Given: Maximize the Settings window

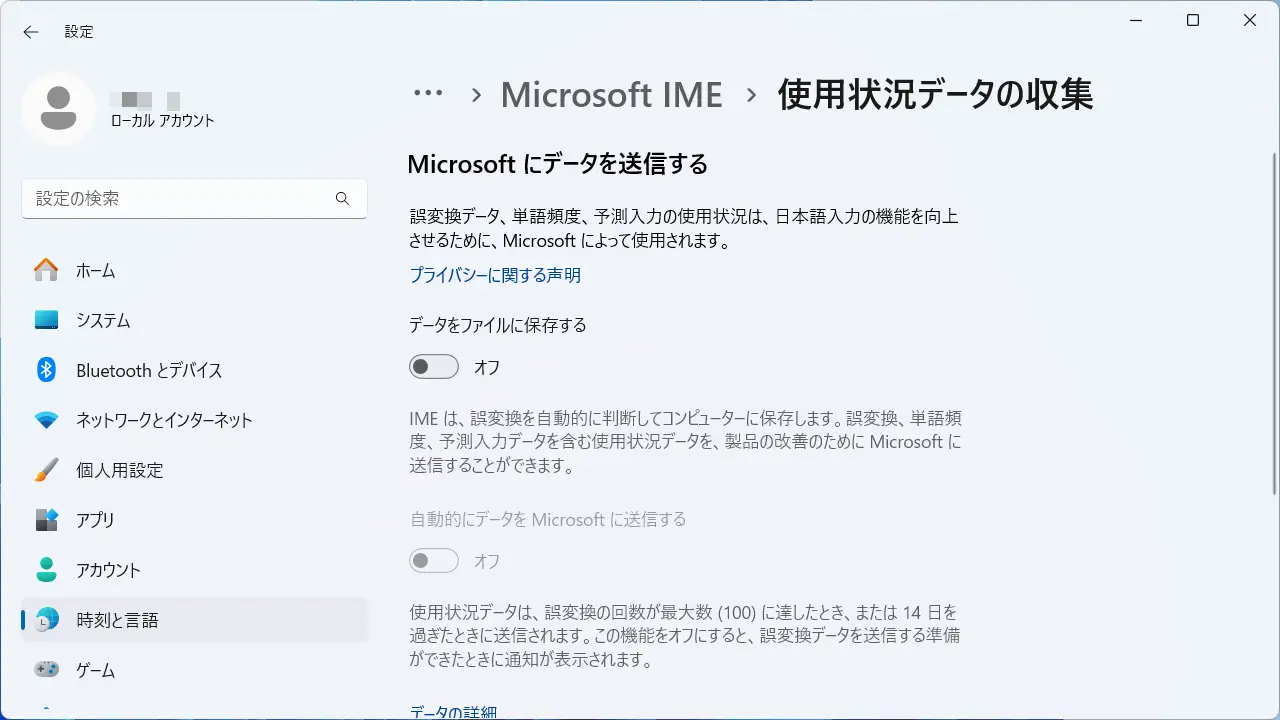Looking at the screenshot, I should [1193, 20].
